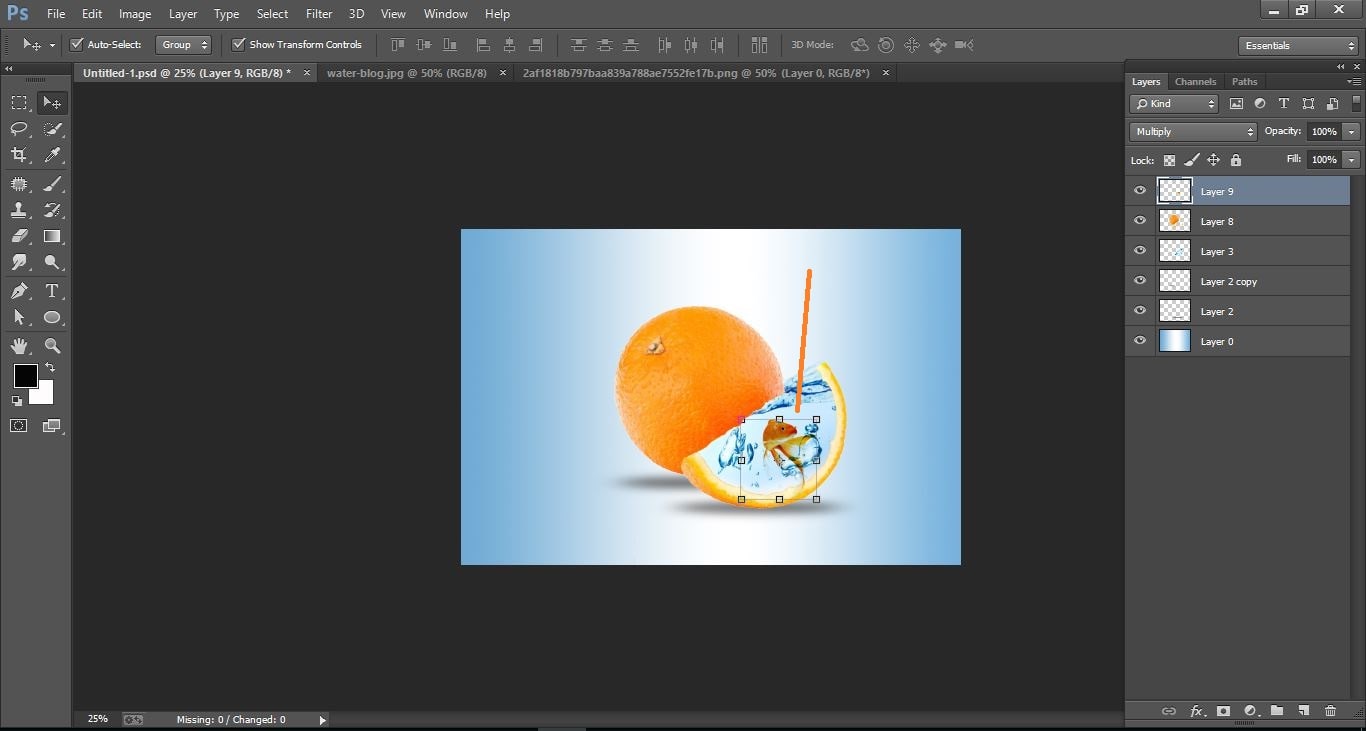Image resolution: width=1366 pixels, height=731 pixels.
Task: Disable the Auto-Select checkbox
Action: [77, 44]
